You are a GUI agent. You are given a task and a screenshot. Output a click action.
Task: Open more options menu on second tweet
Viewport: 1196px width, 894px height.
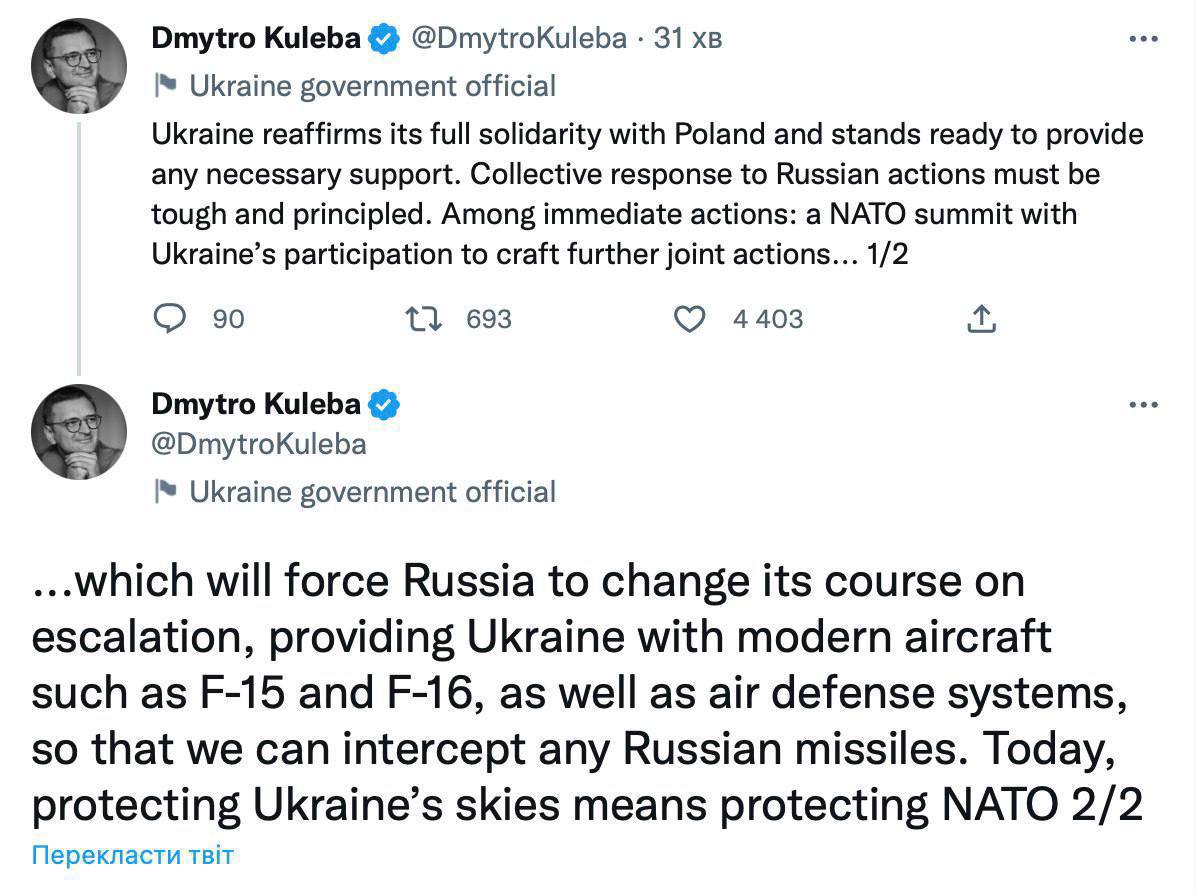tap(1143, 405)
